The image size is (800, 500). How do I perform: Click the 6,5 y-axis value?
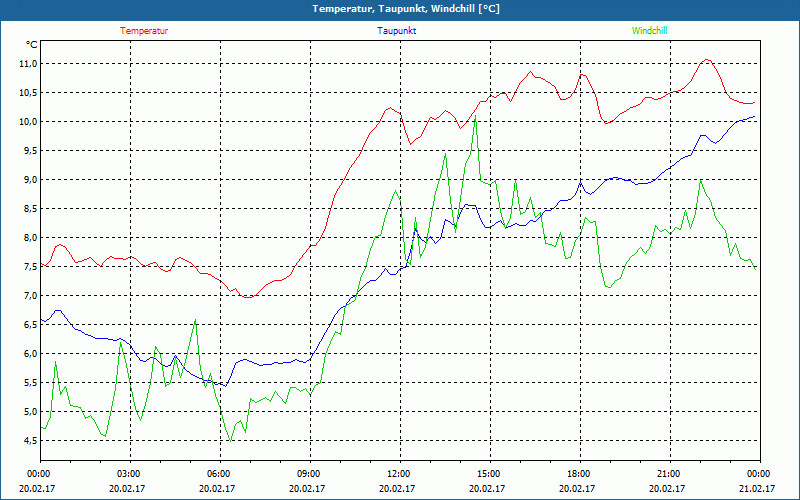(31, 325)
